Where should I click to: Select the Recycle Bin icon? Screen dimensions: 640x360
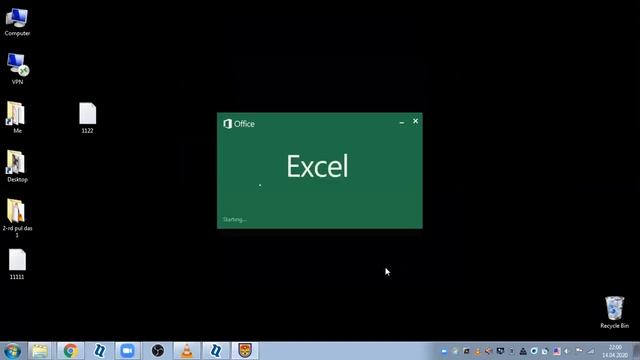(614, 312)
